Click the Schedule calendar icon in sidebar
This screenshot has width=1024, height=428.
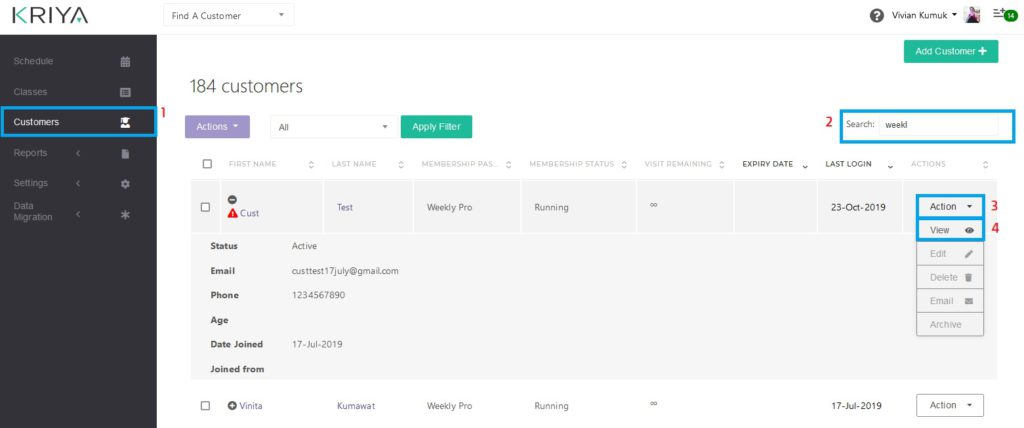click(x=125, y=62)
